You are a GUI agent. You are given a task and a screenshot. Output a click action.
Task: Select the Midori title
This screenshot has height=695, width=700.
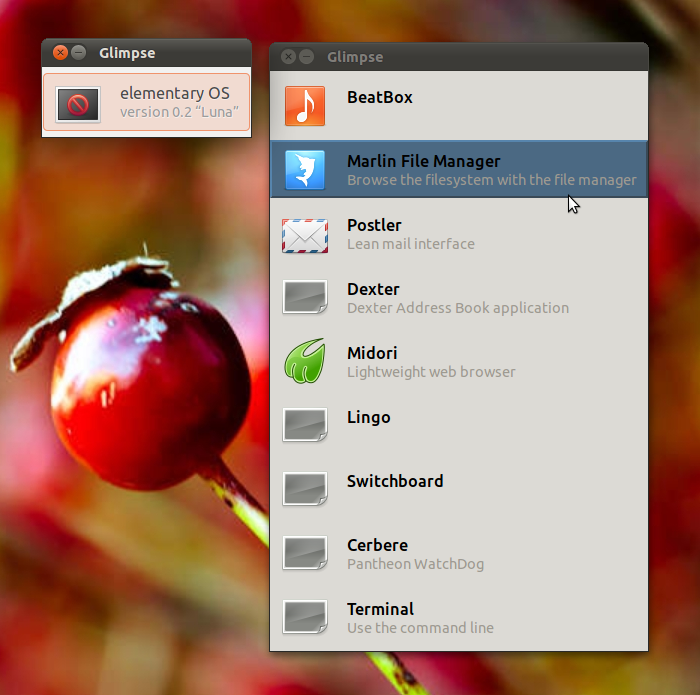[372, 353]
